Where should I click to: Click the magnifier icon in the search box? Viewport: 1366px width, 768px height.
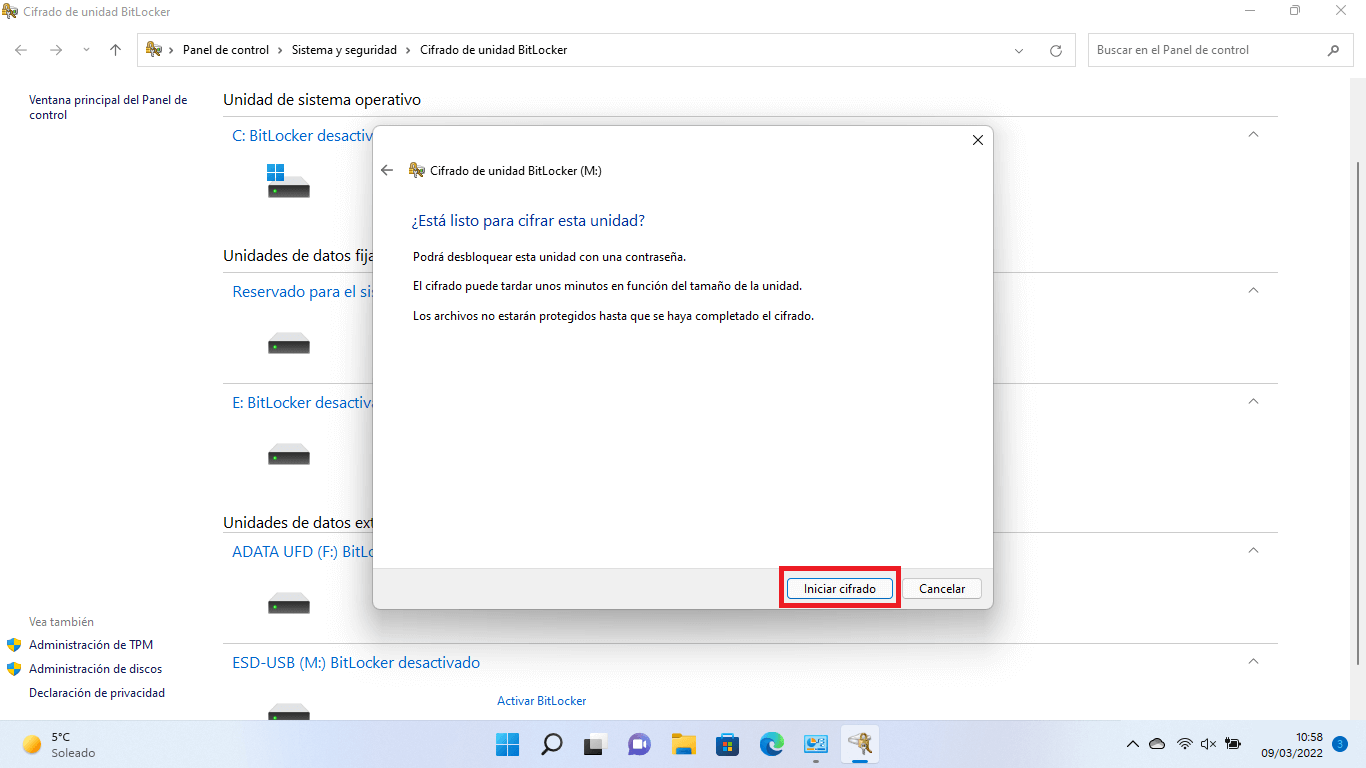[1333, 50]
